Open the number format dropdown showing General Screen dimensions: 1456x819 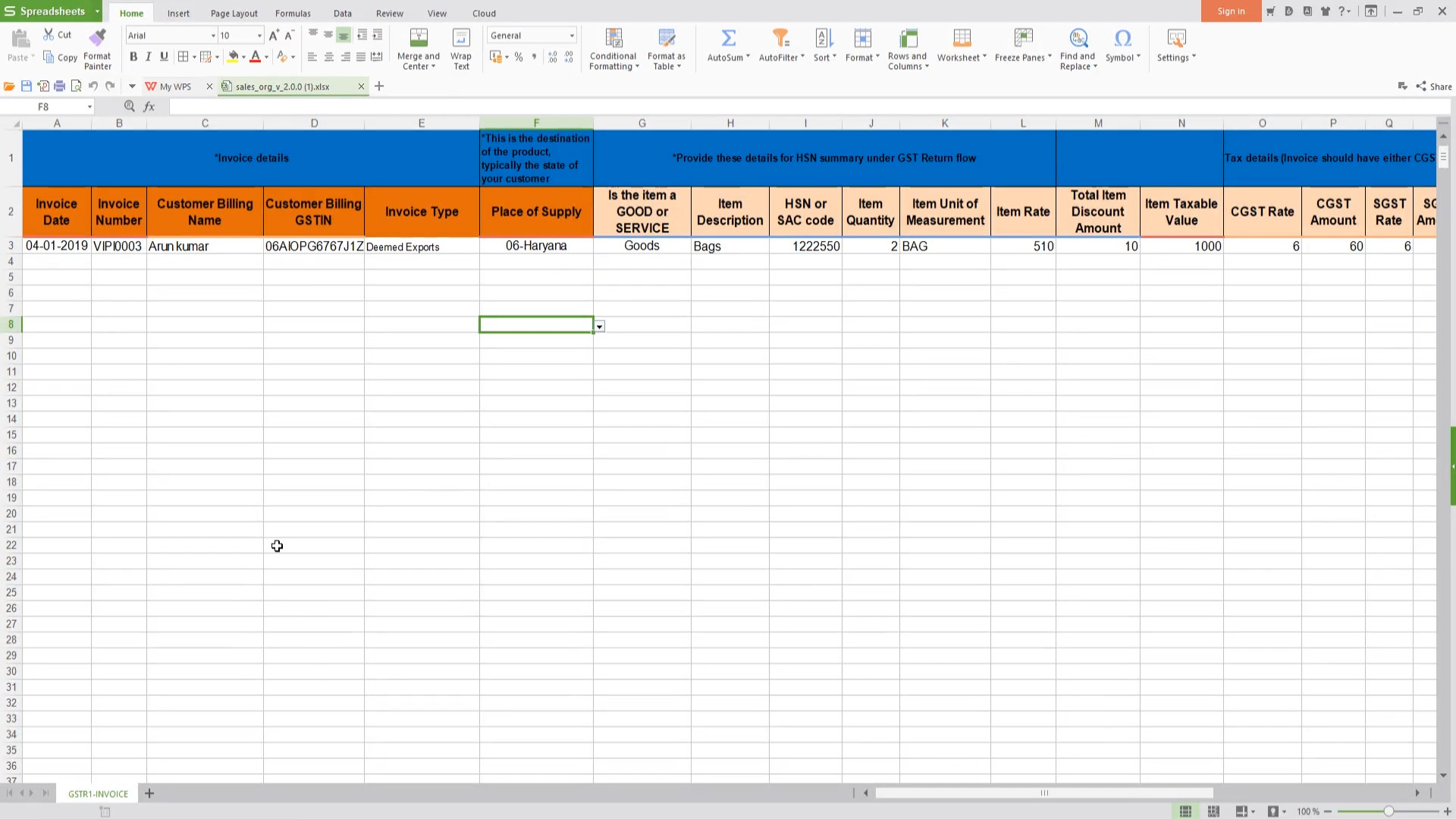(x=572, y=36)
